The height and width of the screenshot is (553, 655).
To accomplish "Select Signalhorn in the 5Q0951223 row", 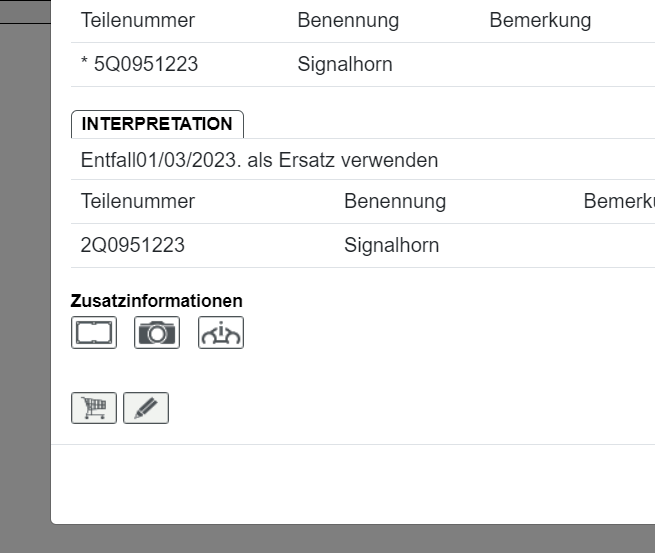I will point(344,65).
